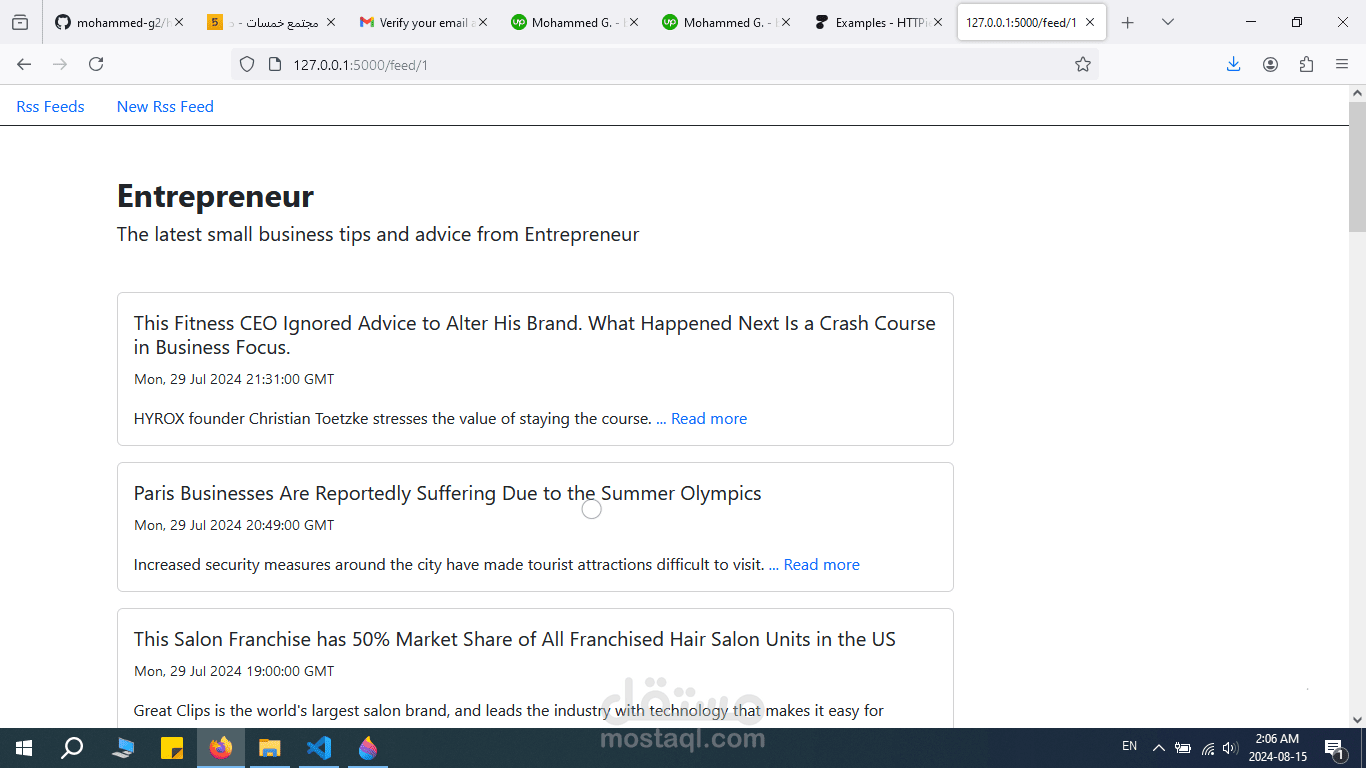
Task: Open a new browser tab
Action: point(1128,21)
